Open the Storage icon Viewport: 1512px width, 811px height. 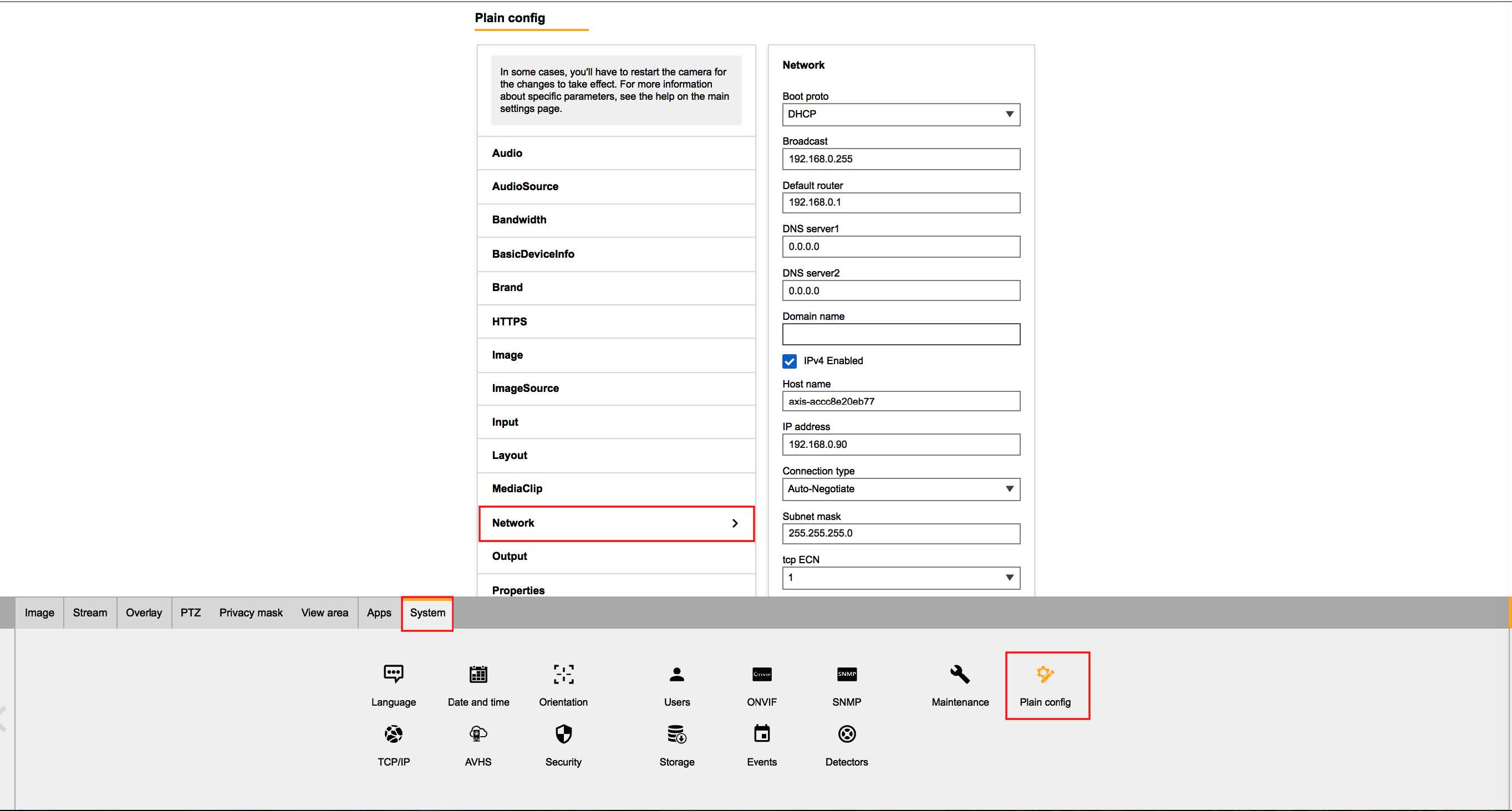677,733
